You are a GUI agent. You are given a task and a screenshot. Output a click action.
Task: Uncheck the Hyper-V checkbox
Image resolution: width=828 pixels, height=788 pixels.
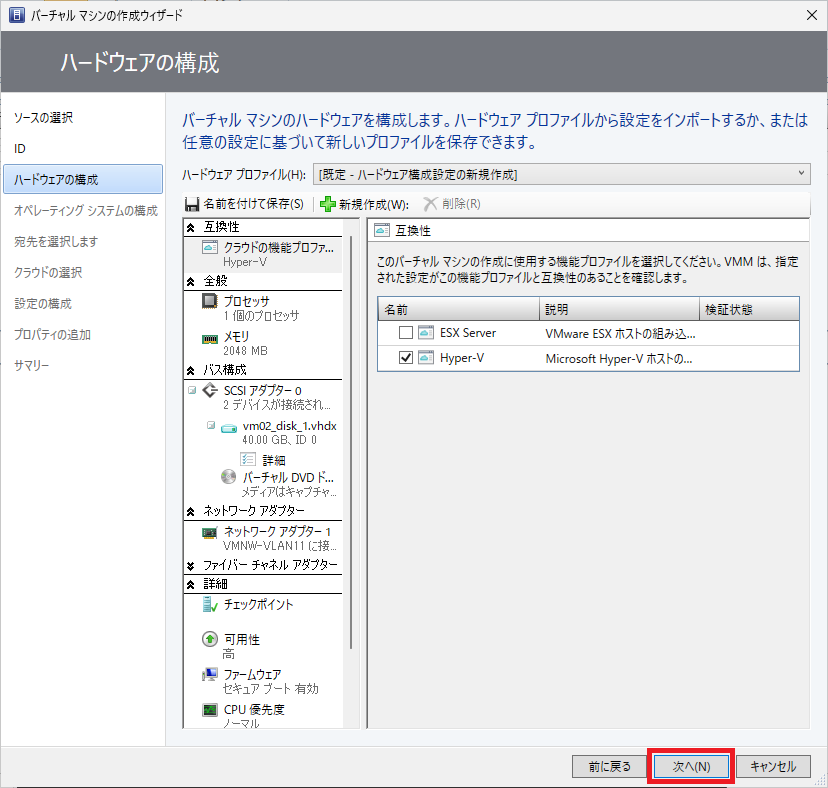click(406, 358)
